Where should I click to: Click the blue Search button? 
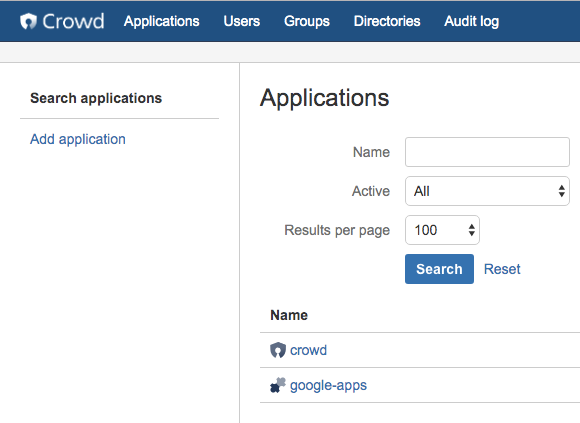tap(439, 269)
